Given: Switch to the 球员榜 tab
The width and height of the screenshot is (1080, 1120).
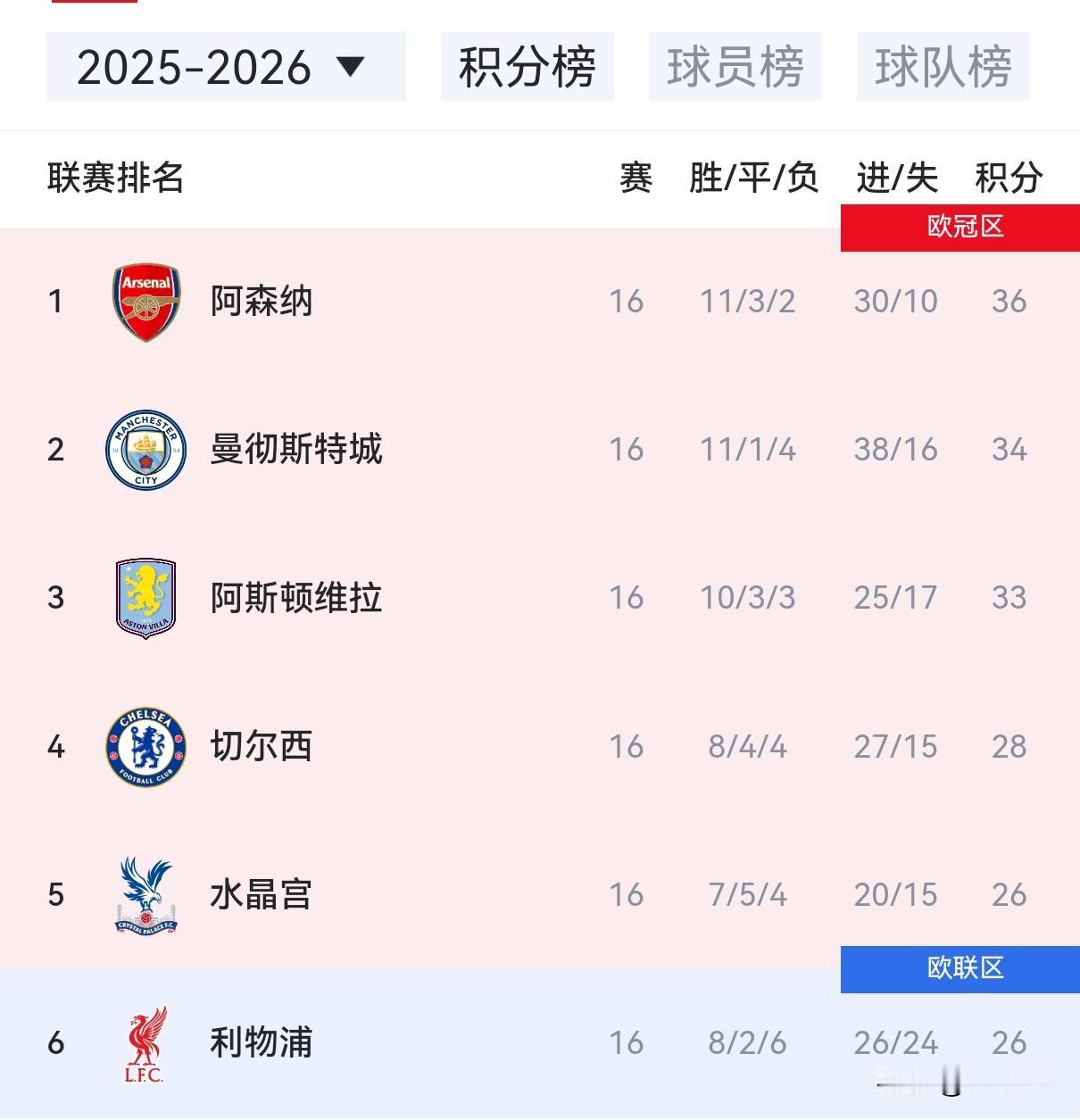Looking at the screenshot, I should coord(735,65).
